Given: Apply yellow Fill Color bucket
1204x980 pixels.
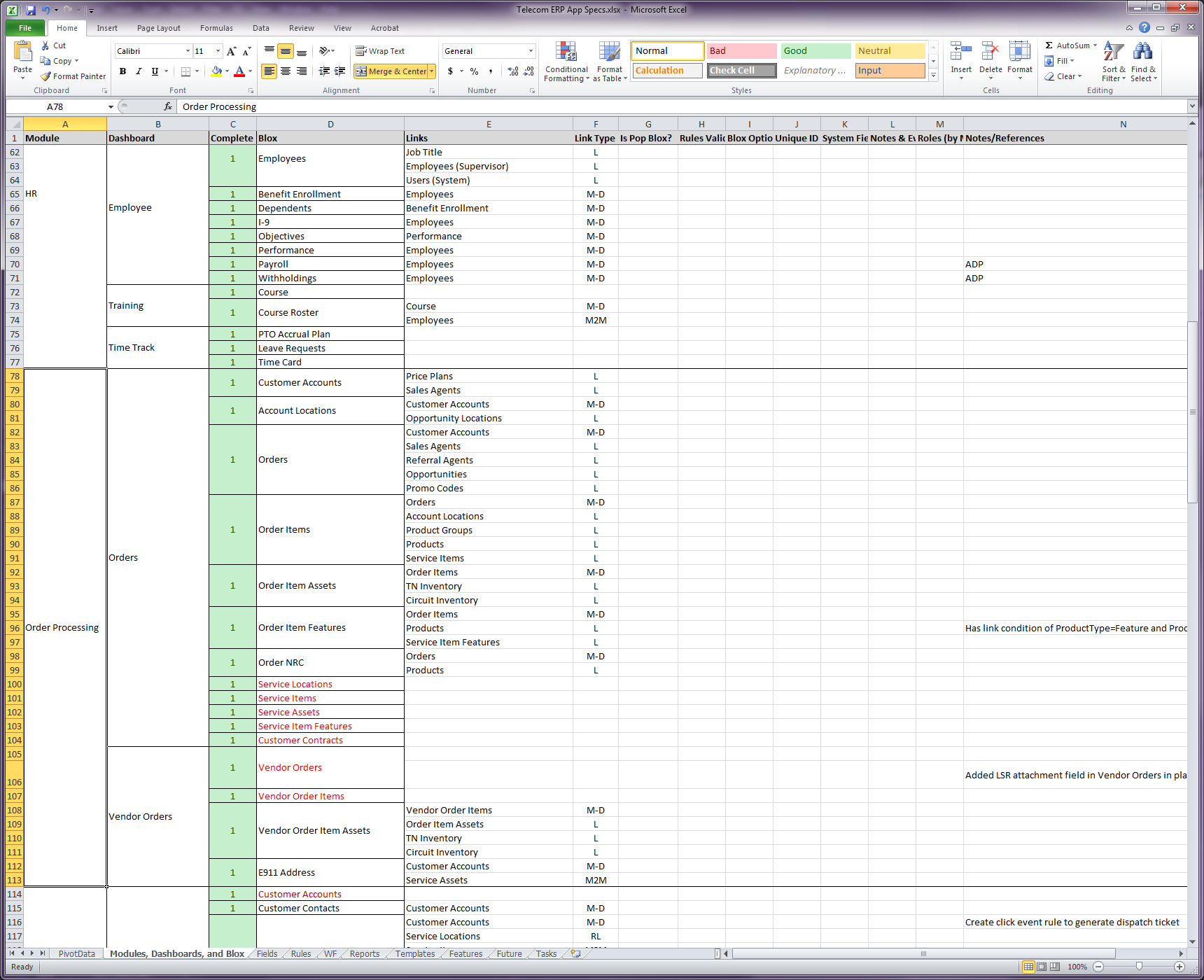Looking at the screenshot, I should pyautogui.click(x=216, y=71).
